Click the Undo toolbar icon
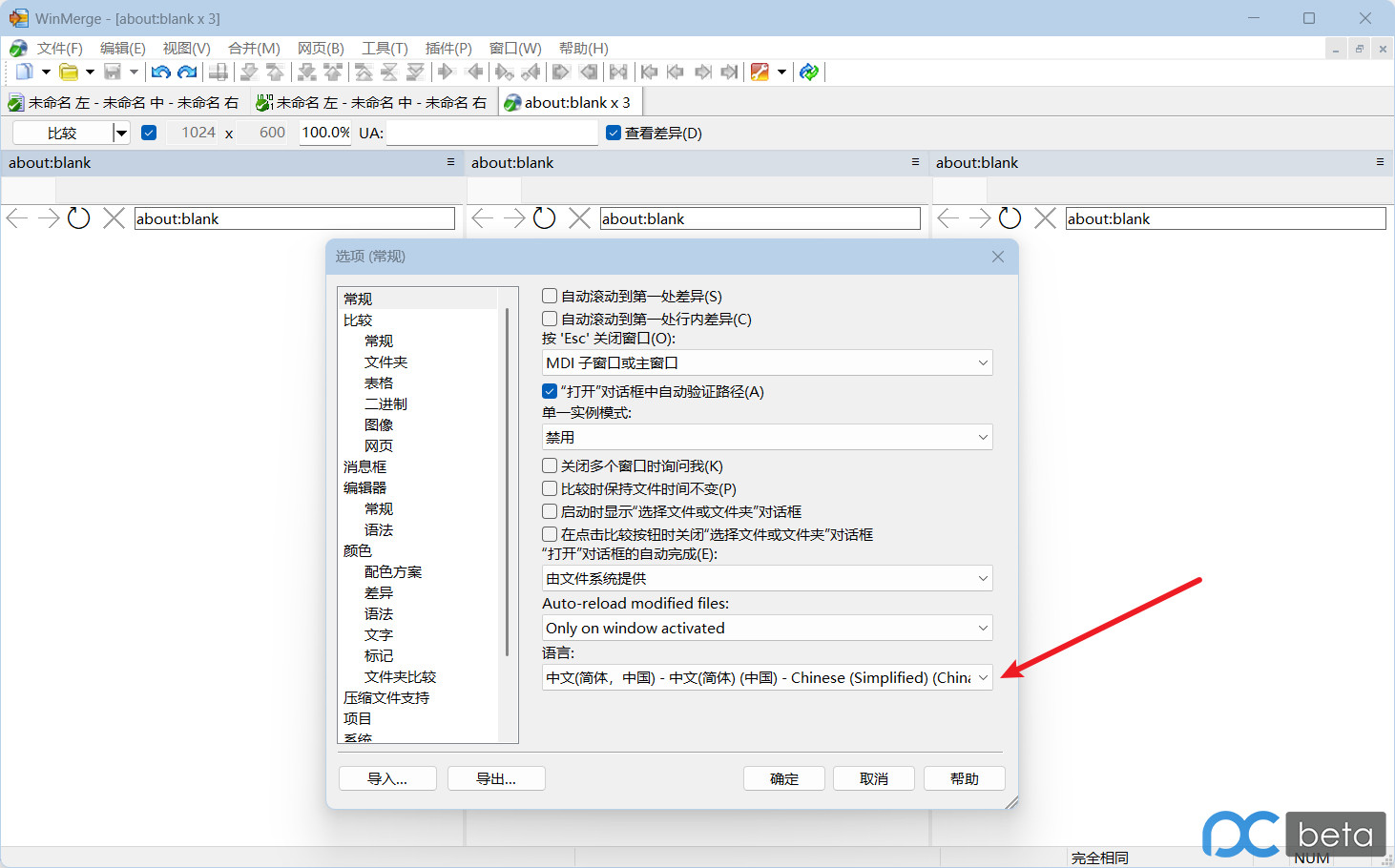The width and height of the screenshot is (1395, 868). tap(161, 72)
